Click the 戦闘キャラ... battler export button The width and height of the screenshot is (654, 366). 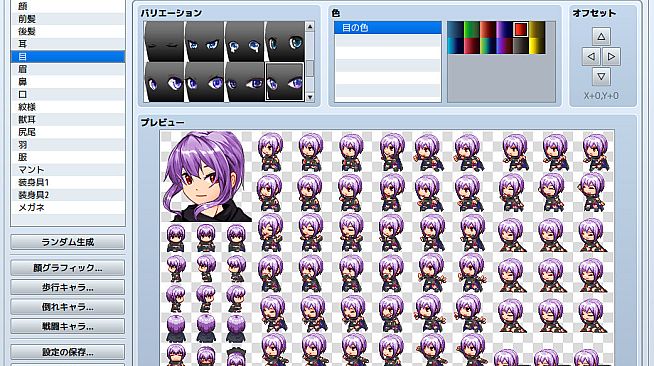coord(68,326)
